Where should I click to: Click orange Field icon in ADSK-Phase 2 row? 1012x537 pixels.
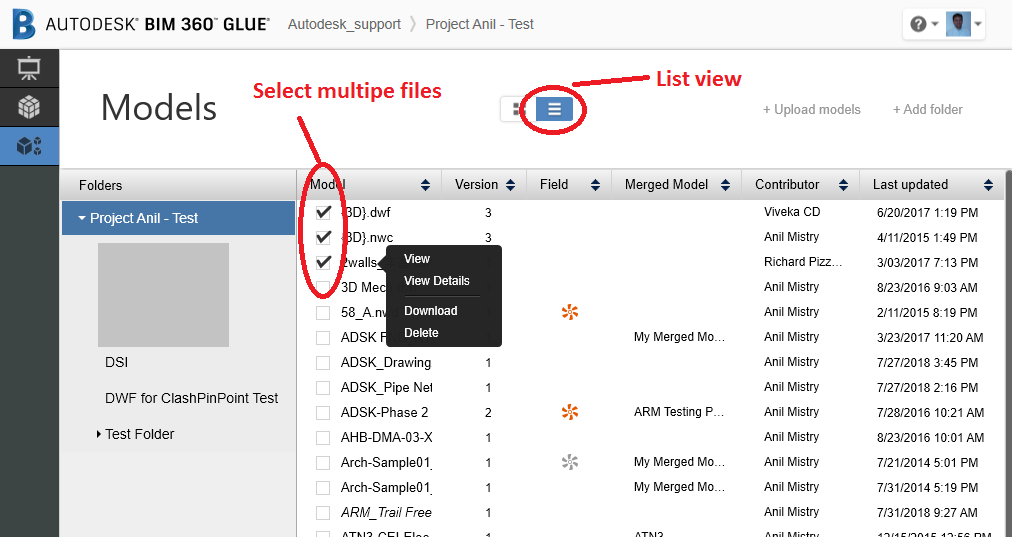pyautogui.click(x=570, y=412)
